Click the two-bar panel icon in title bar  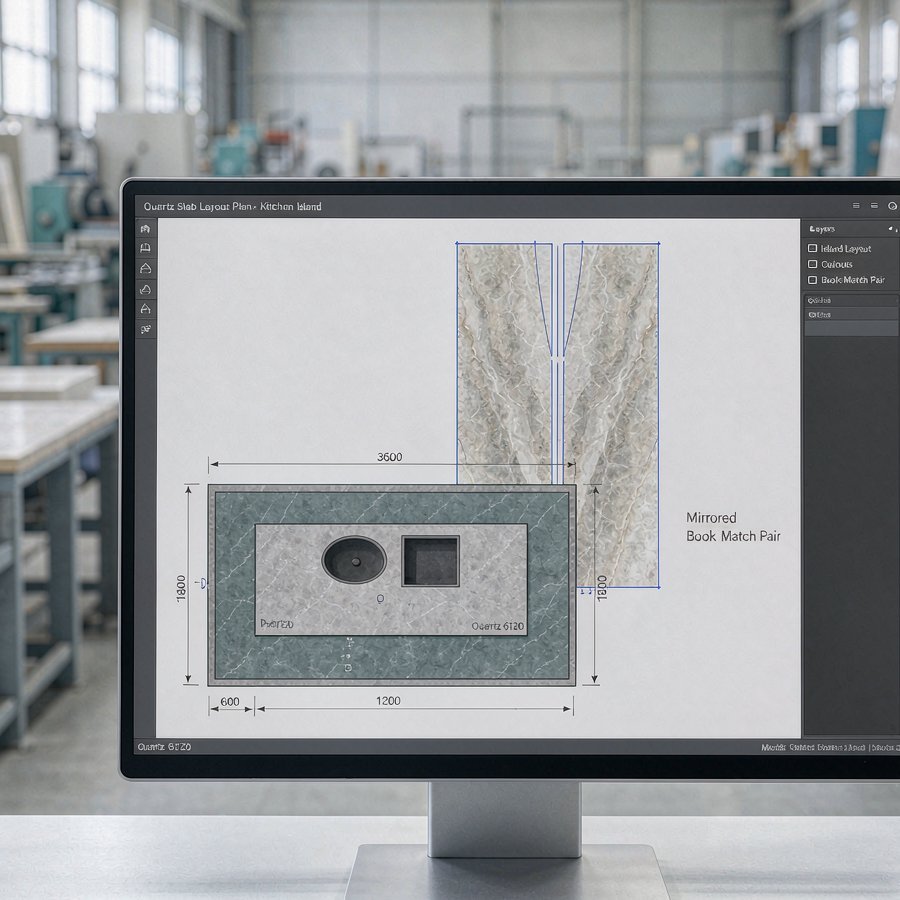tap(874, 205)
